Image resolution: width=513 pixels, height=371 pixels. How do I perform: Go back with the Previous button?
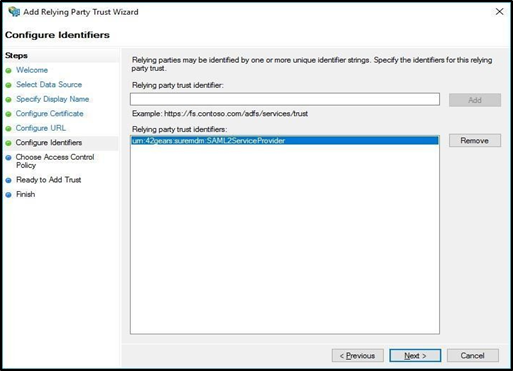click(x=358, y=356)
